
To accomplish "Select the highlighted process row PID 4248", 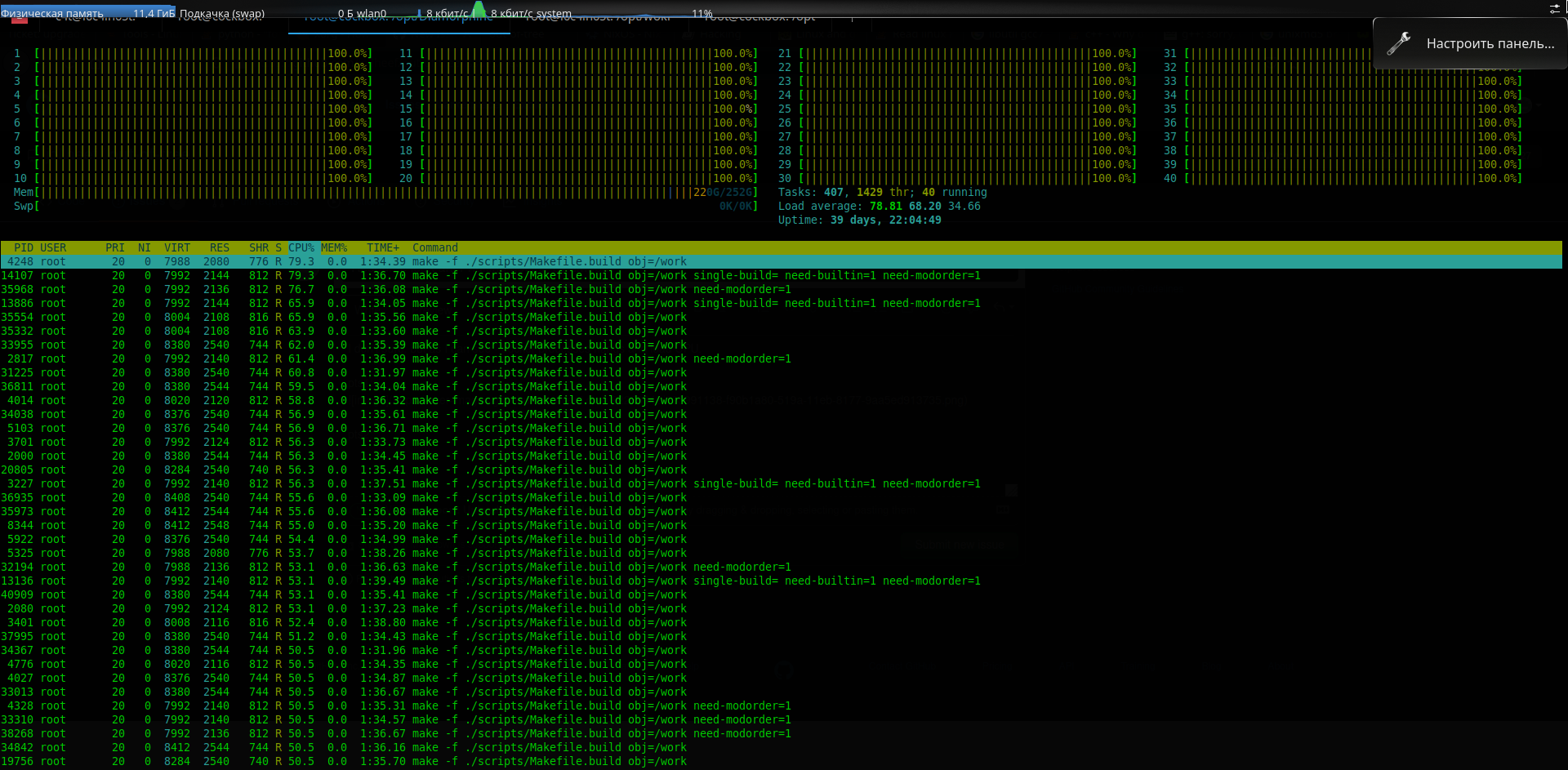I will point(782,261).
